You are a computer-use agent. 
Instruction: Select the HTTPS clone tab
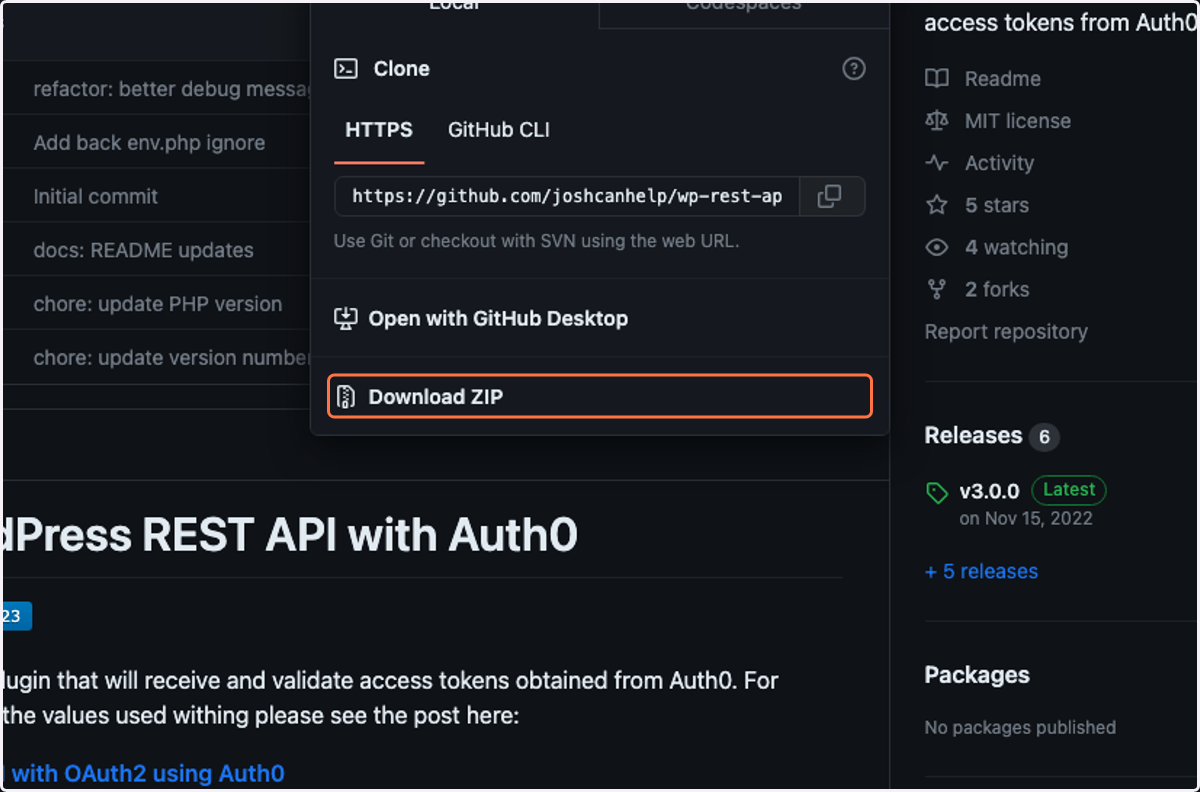[x=379, y=130]
